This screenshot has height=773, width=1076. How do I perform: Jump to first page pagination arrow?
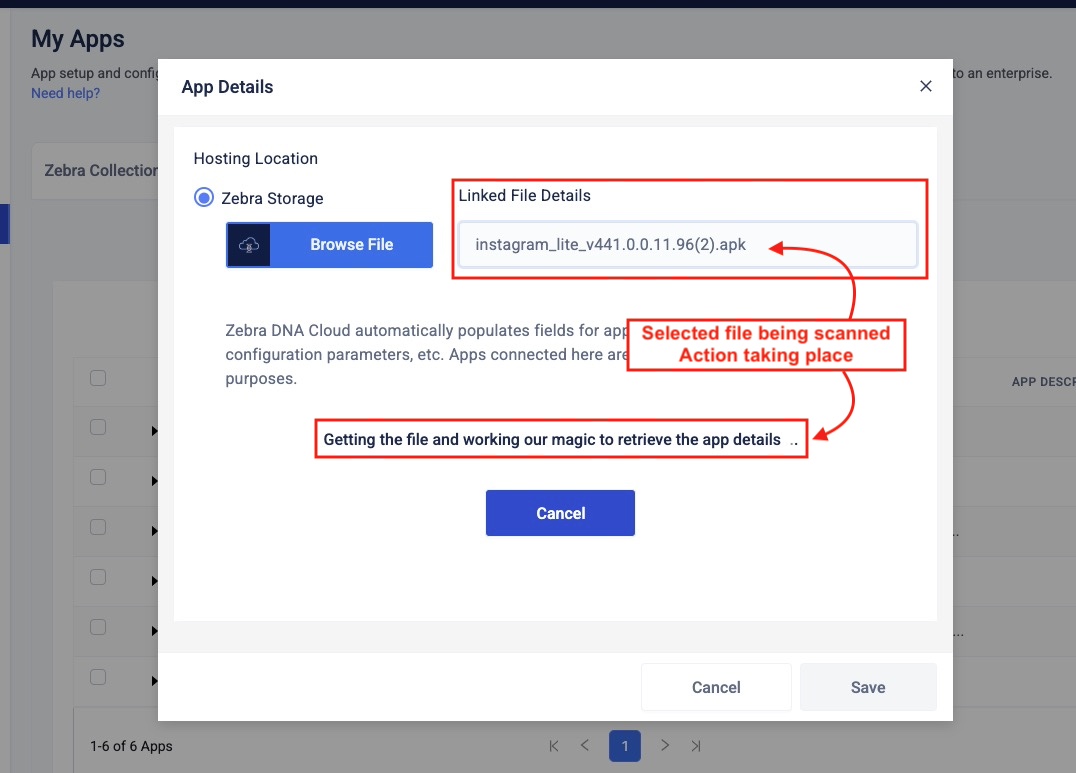coord(554,746)
